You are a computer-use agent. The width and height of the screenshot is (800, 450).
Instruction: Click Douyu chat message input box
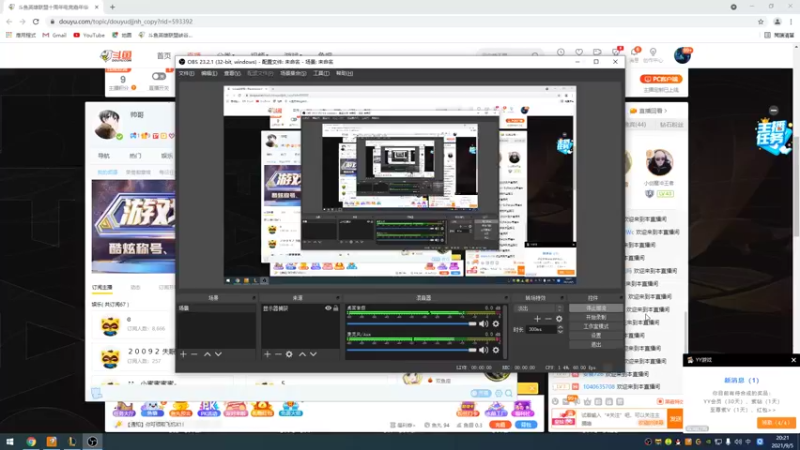pyautogui.click(x=623, y=418)
